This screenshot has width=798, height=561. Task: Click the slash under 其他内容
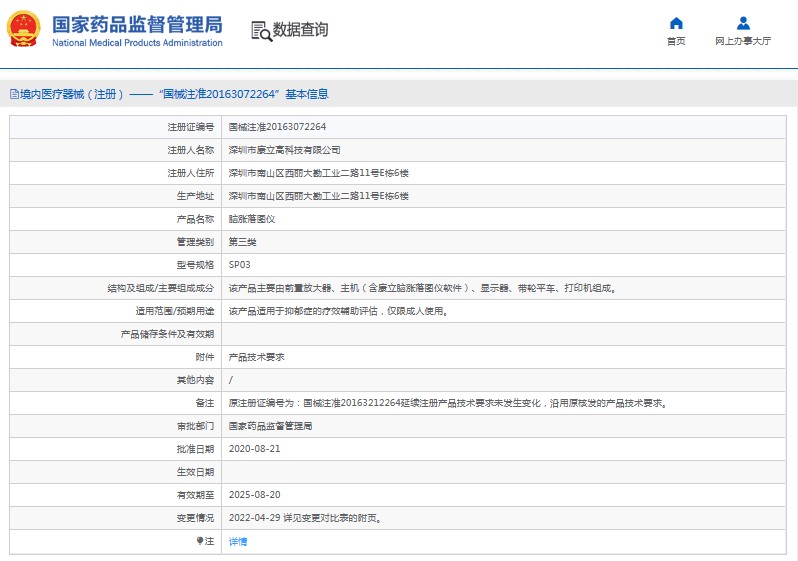[x=231, y=380]
